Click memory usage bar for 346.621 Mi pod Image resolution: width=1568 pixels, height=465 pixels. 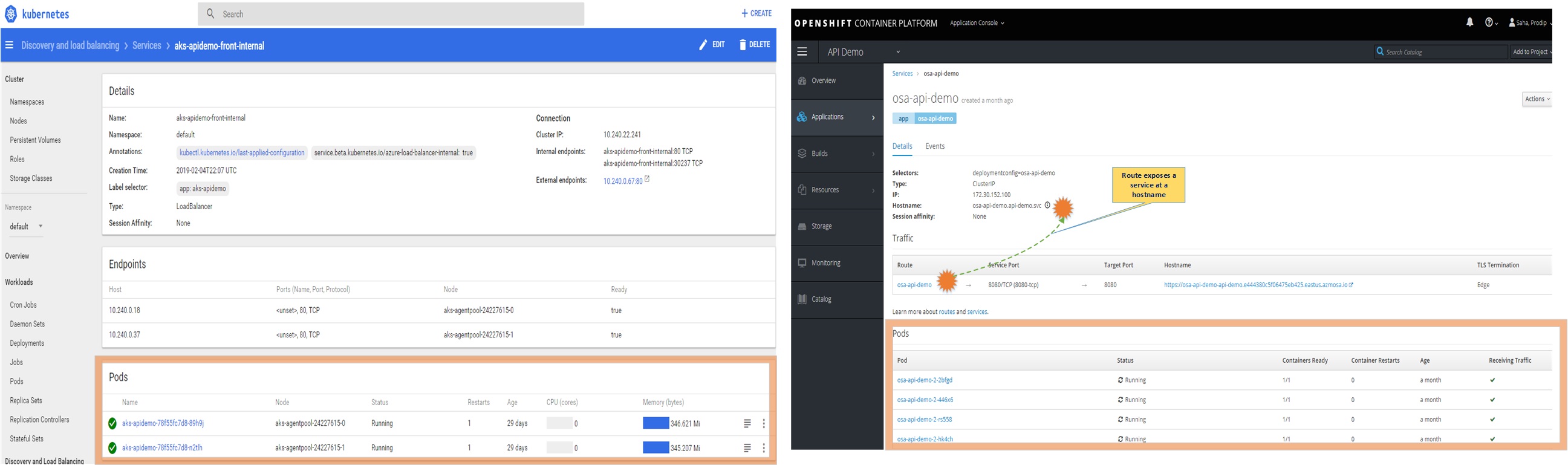point(656,424)
